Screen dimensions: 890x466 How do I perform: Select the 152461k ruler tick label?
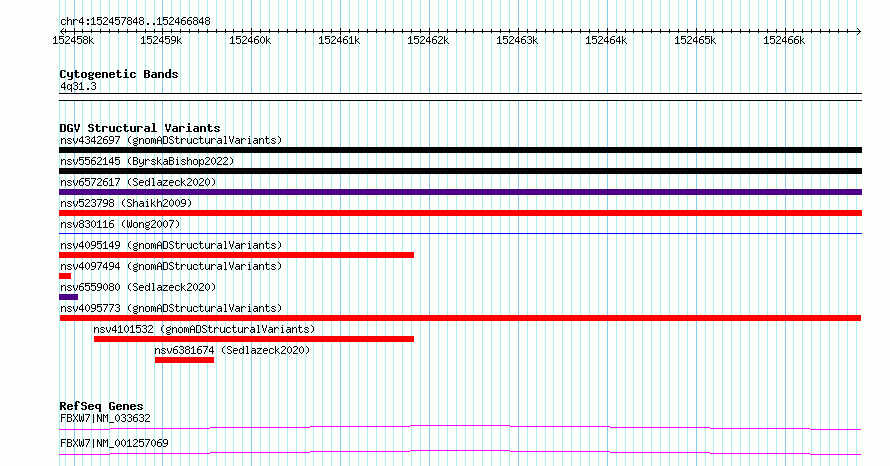pyautogui.click(x=339, y=40)
